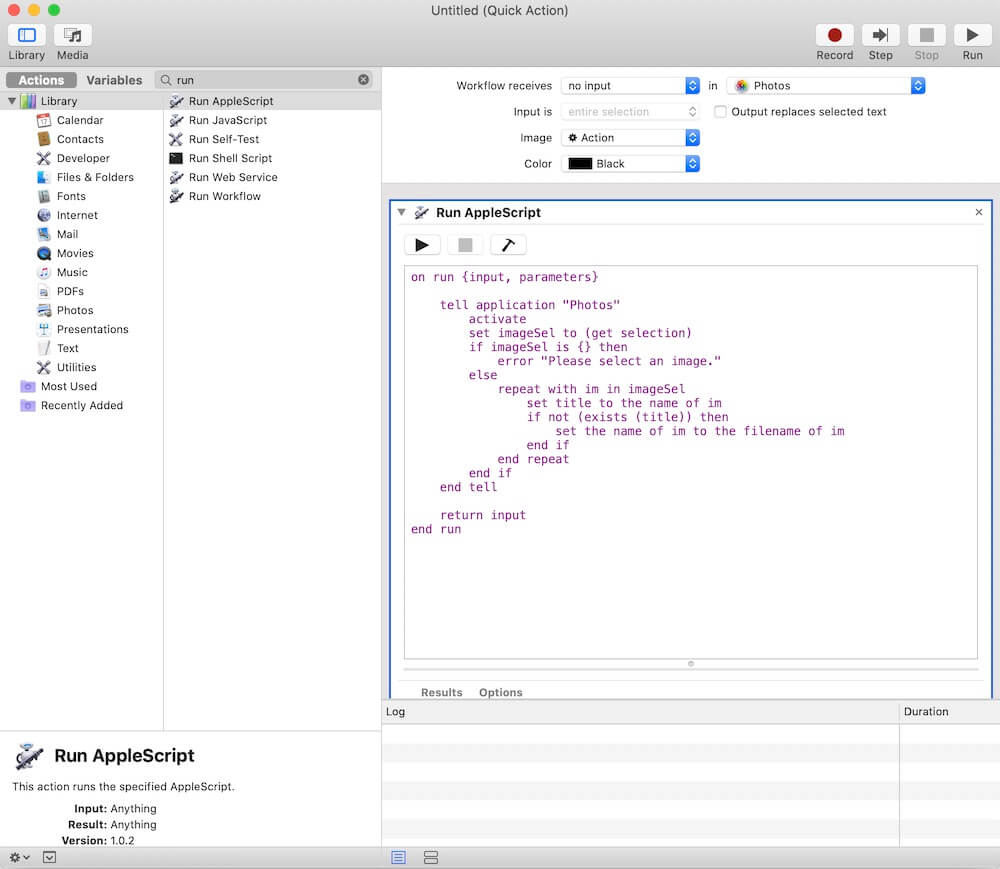Click into the actions search field
Screen dimensions: 1000x869
click(x=265, y=80)
